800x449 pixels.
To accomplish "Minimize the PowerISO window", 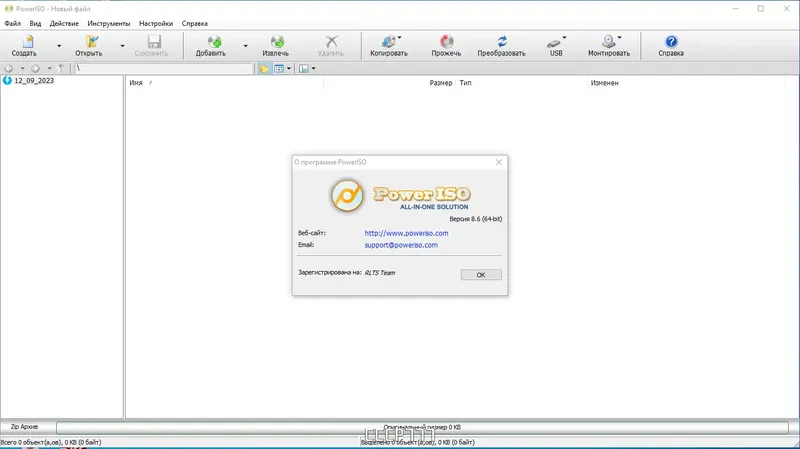I will click(735, 9).
